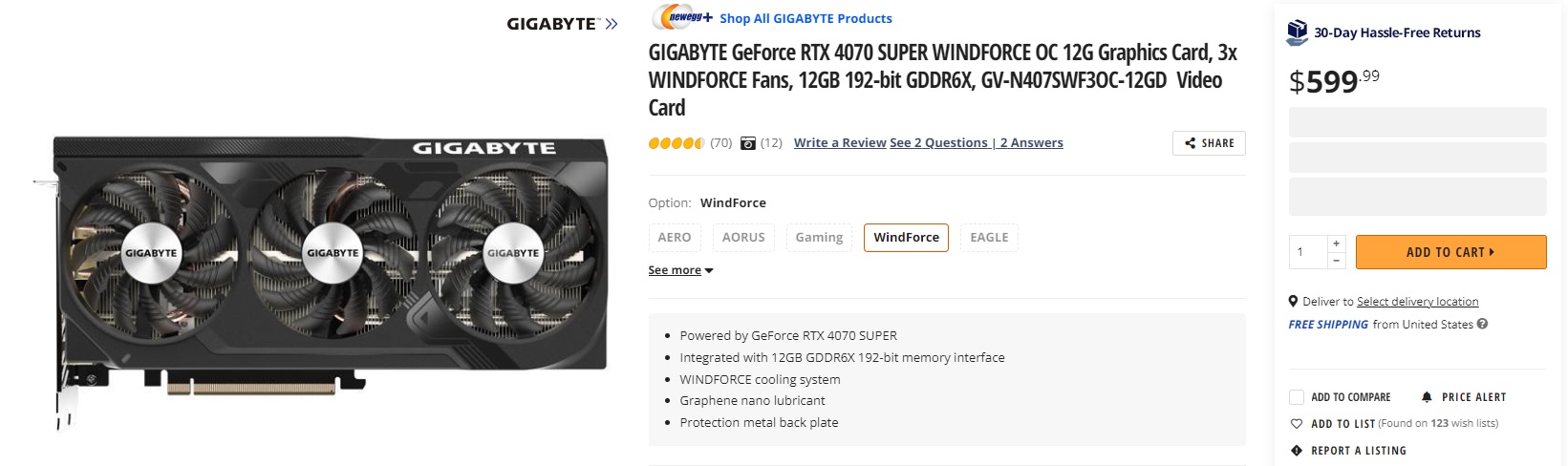The height and width of the screenshot is (466, 1568).
Task: Decrease quantity with the minus stepper
Action: [1336, 261]
